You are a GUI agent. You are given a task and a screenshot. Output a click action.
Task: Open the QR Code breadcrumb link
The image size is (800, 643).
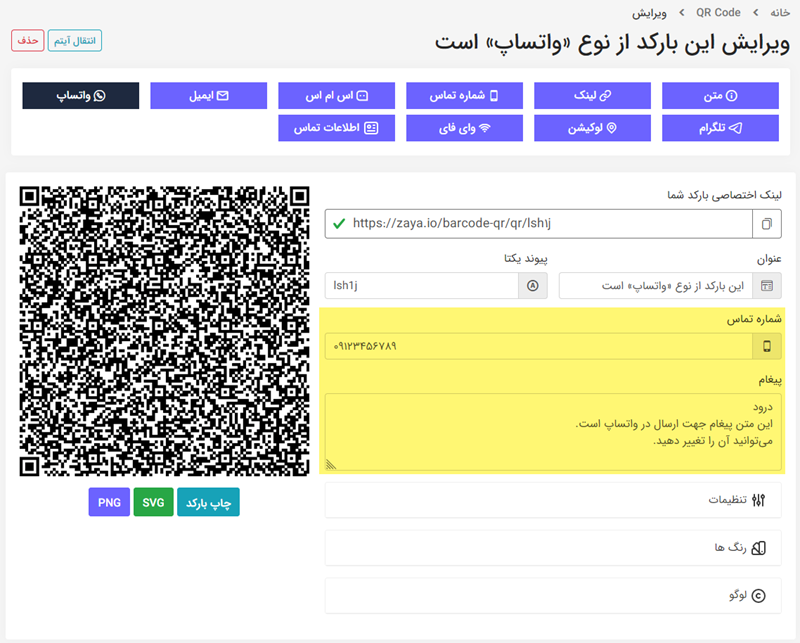(718, 13)
